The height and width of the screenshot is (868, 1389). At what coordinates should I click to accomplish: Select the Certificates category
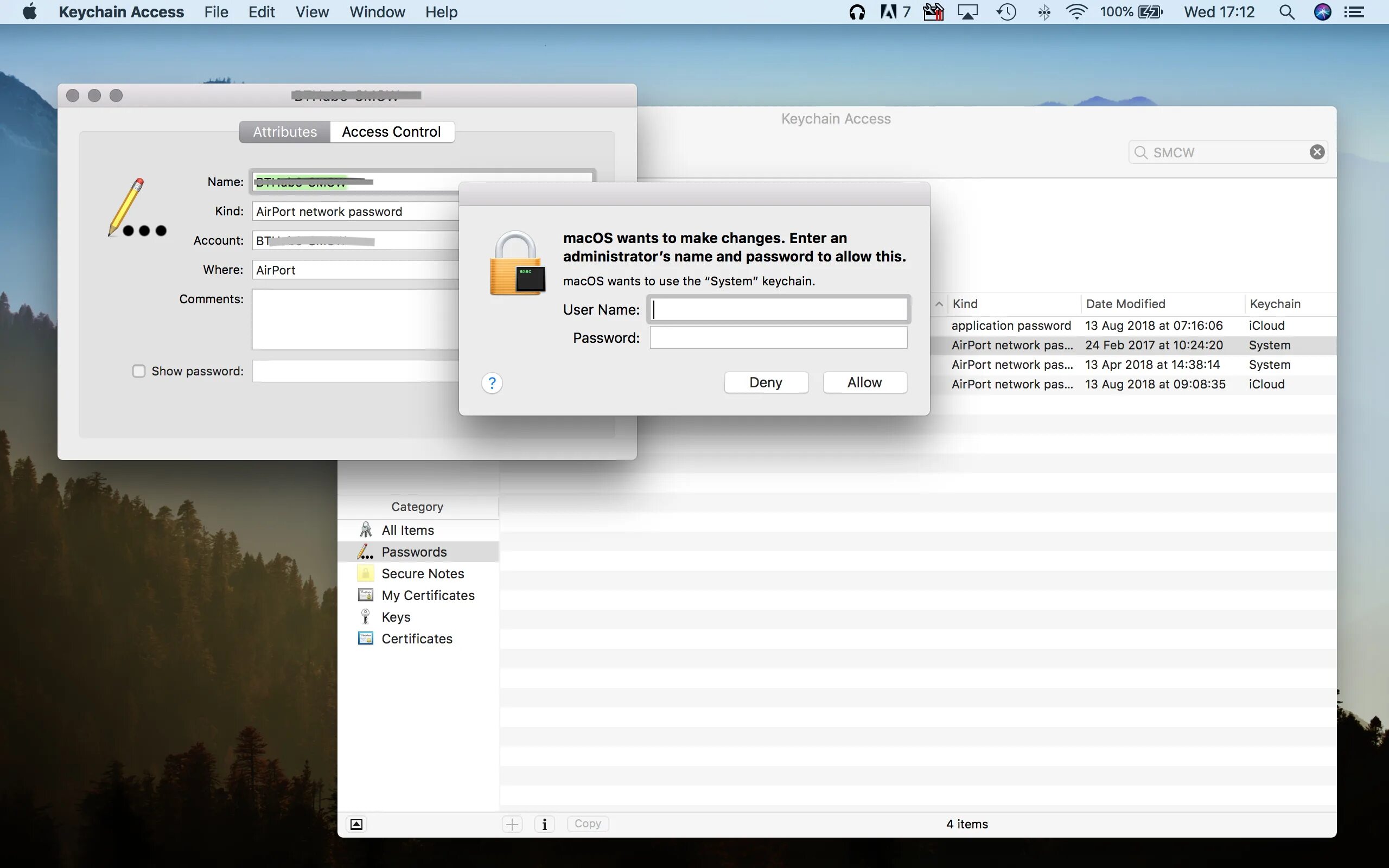(x=417, y=639)
